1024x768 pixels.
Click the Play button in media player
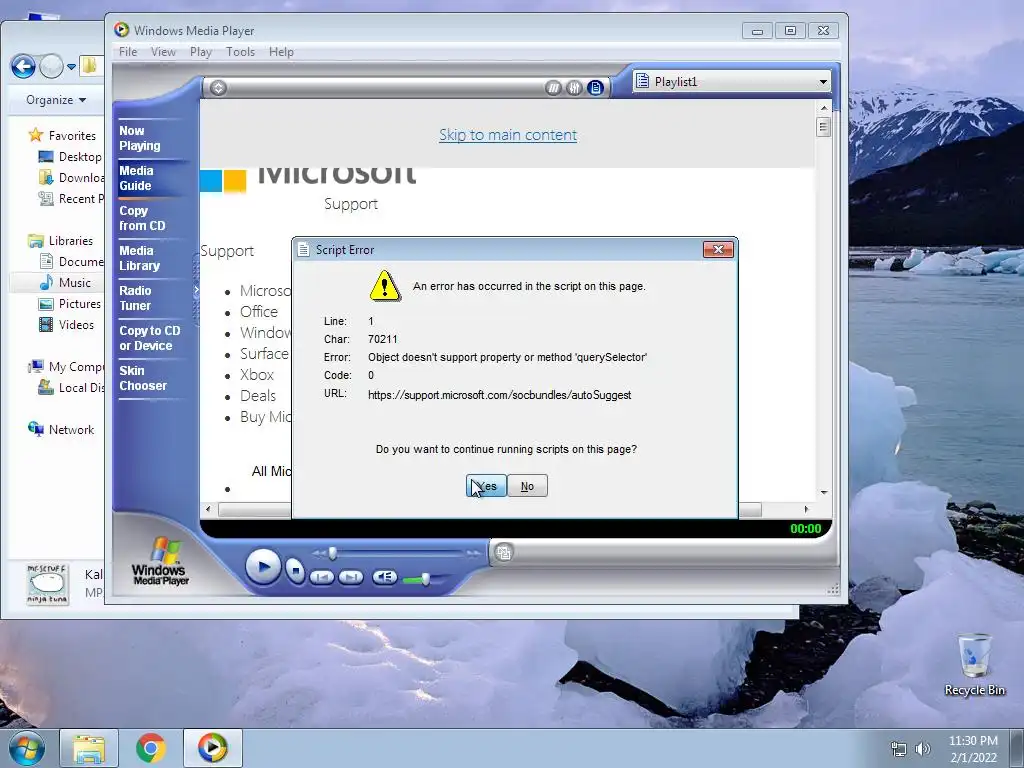263,567
